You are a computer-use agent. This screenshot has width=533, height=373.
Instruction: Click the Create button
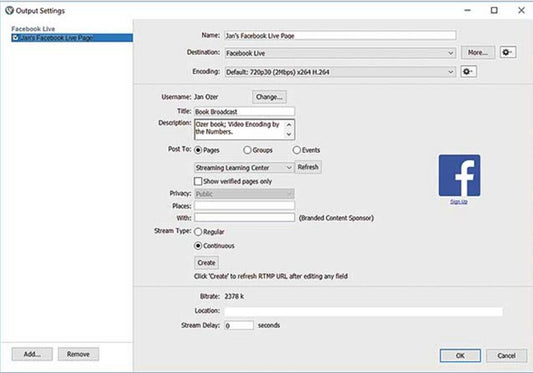(206, 263)
